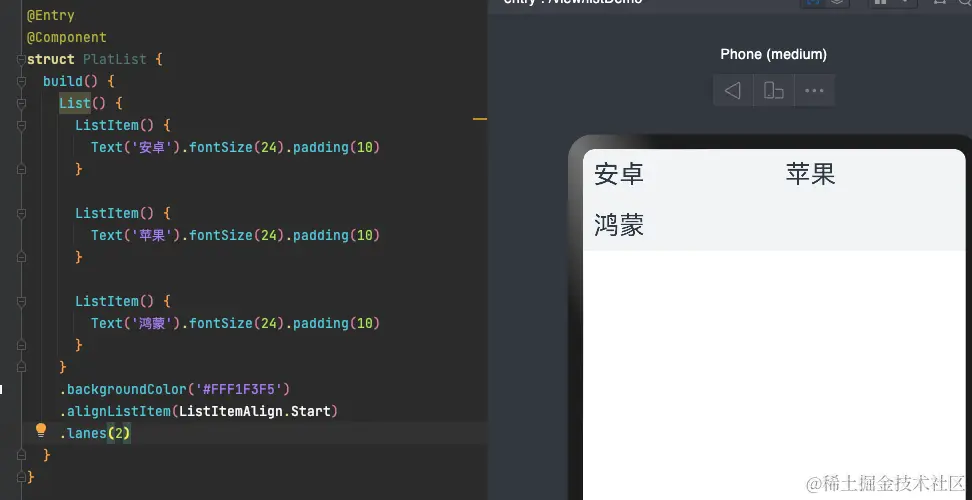The width and height of the screenshot is (972, 500).
Task: Place cursor in .lanes(2) call
Action: coord(95,433)
